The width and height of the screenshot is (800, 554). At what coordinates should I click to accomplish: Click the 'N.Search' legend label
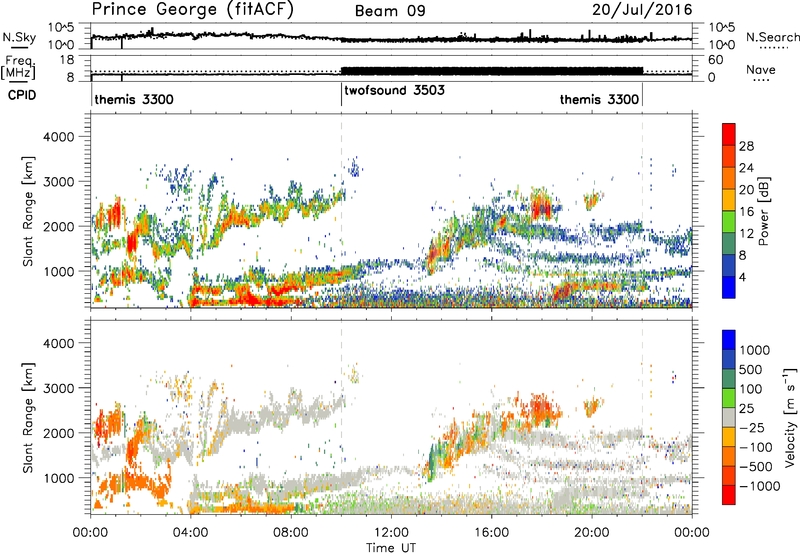[773, 37]
